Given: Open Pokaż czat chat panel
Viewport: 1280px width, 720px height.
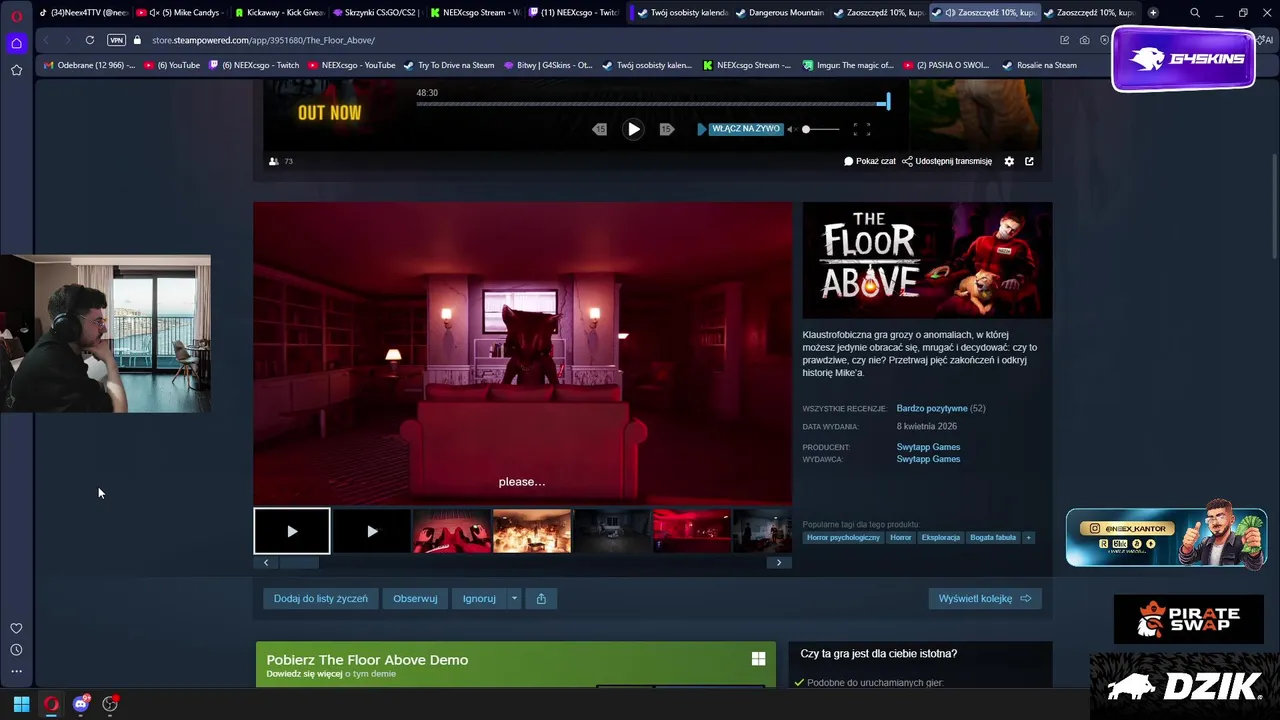Looking at the screenshot, I should pos(870,161).
